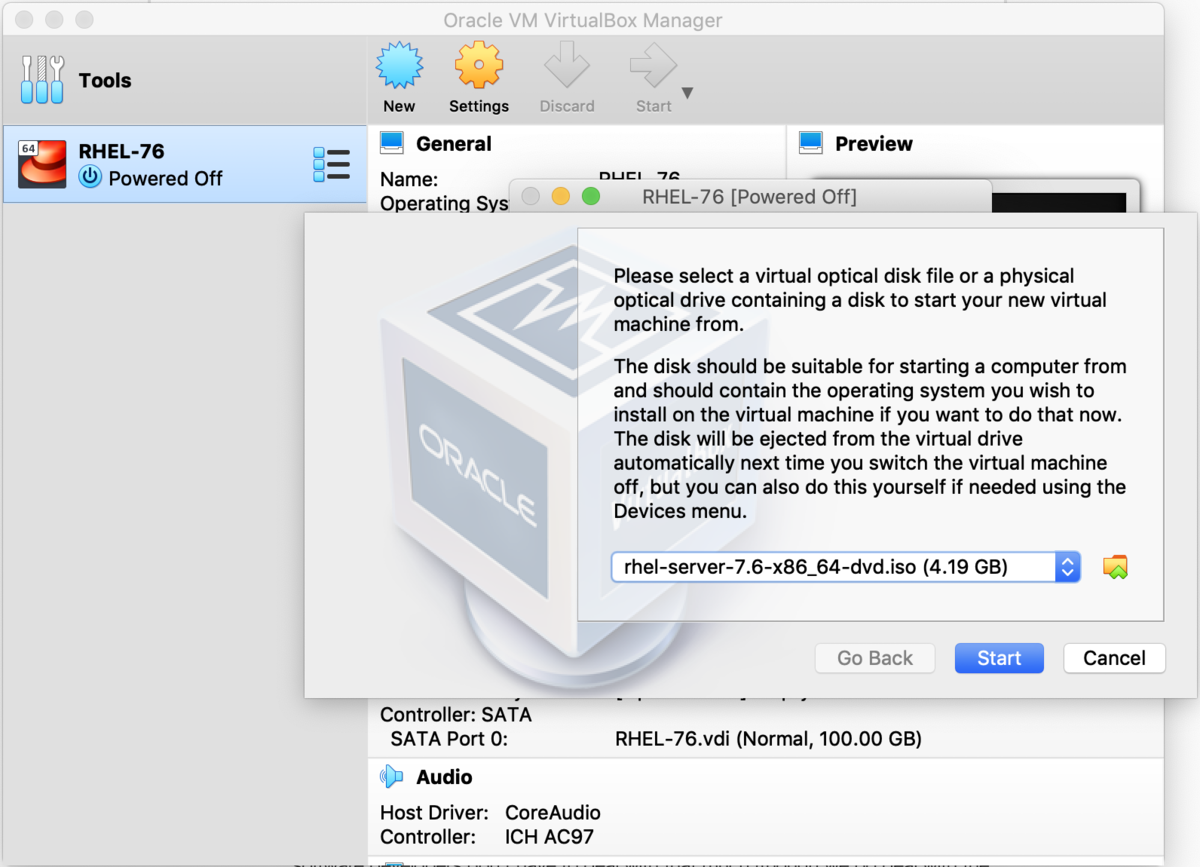Click the New virtual machine icon

click(399, 66)
